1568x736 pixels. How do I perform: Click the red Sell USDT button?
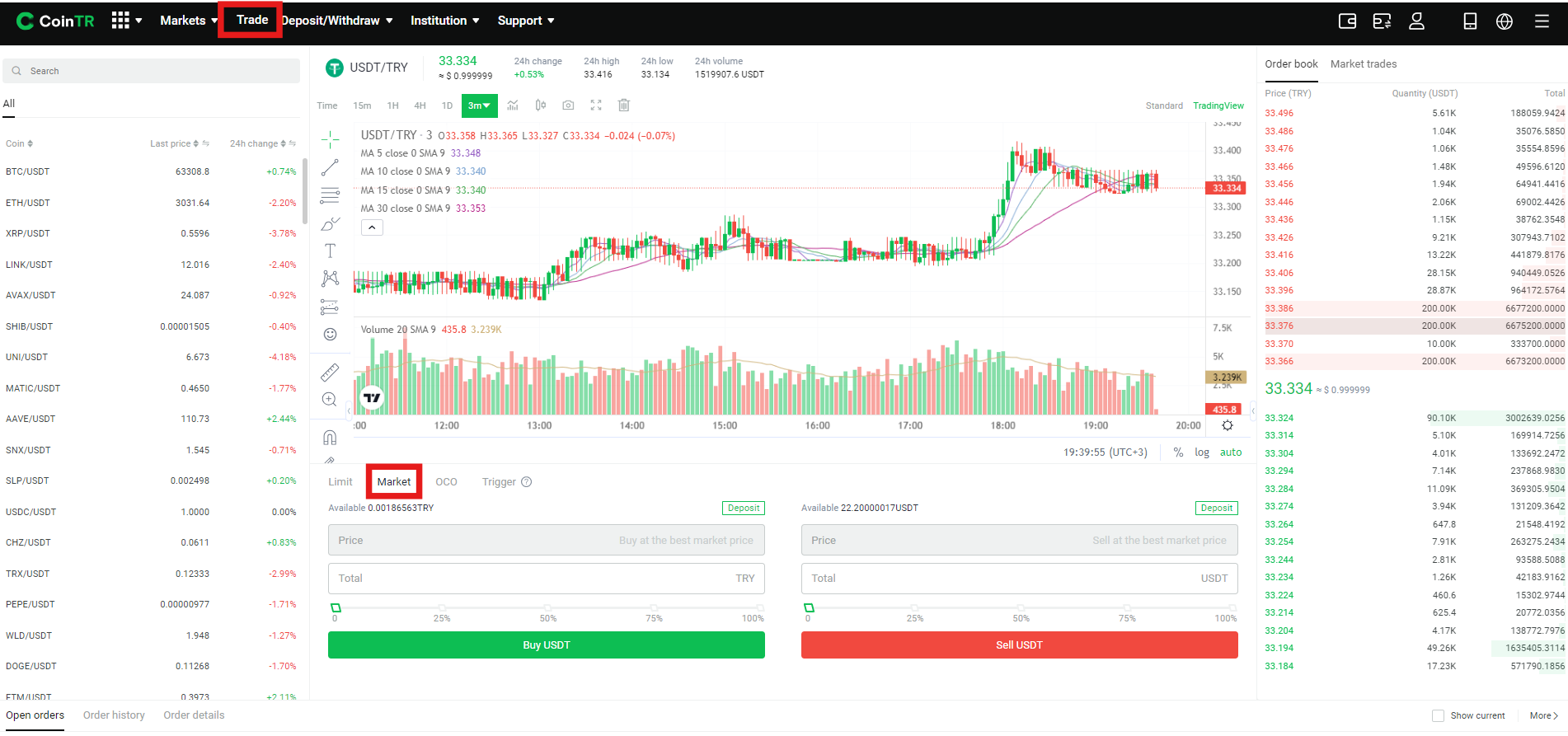[x=1020, y=645]
